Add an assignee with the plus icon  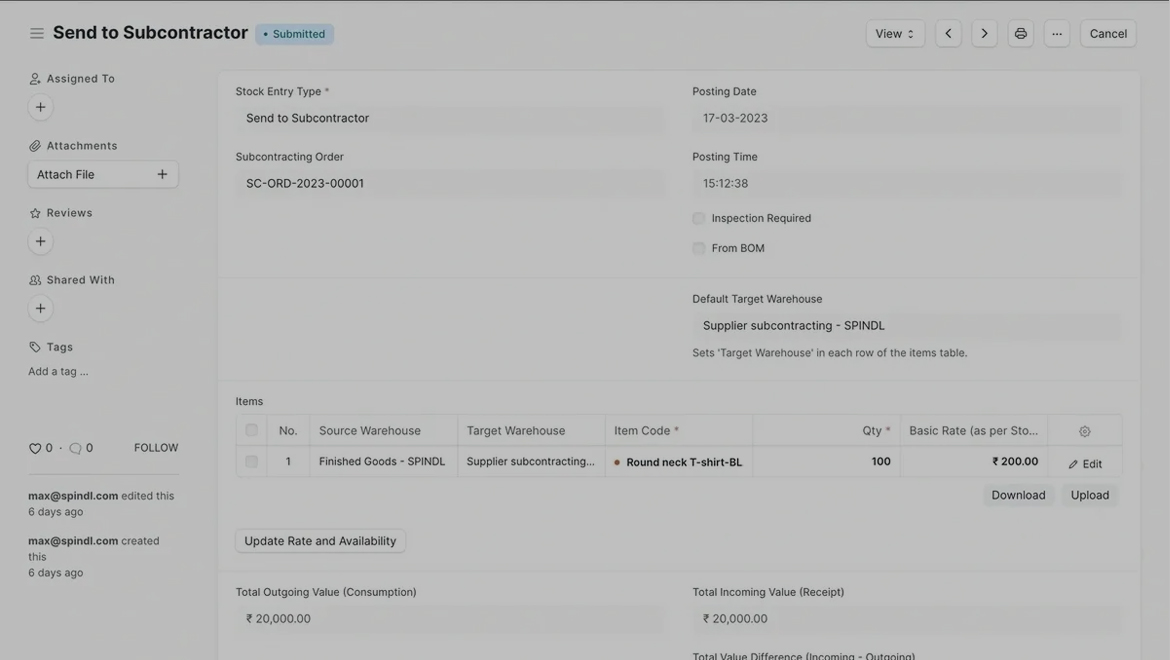point(41,107)
